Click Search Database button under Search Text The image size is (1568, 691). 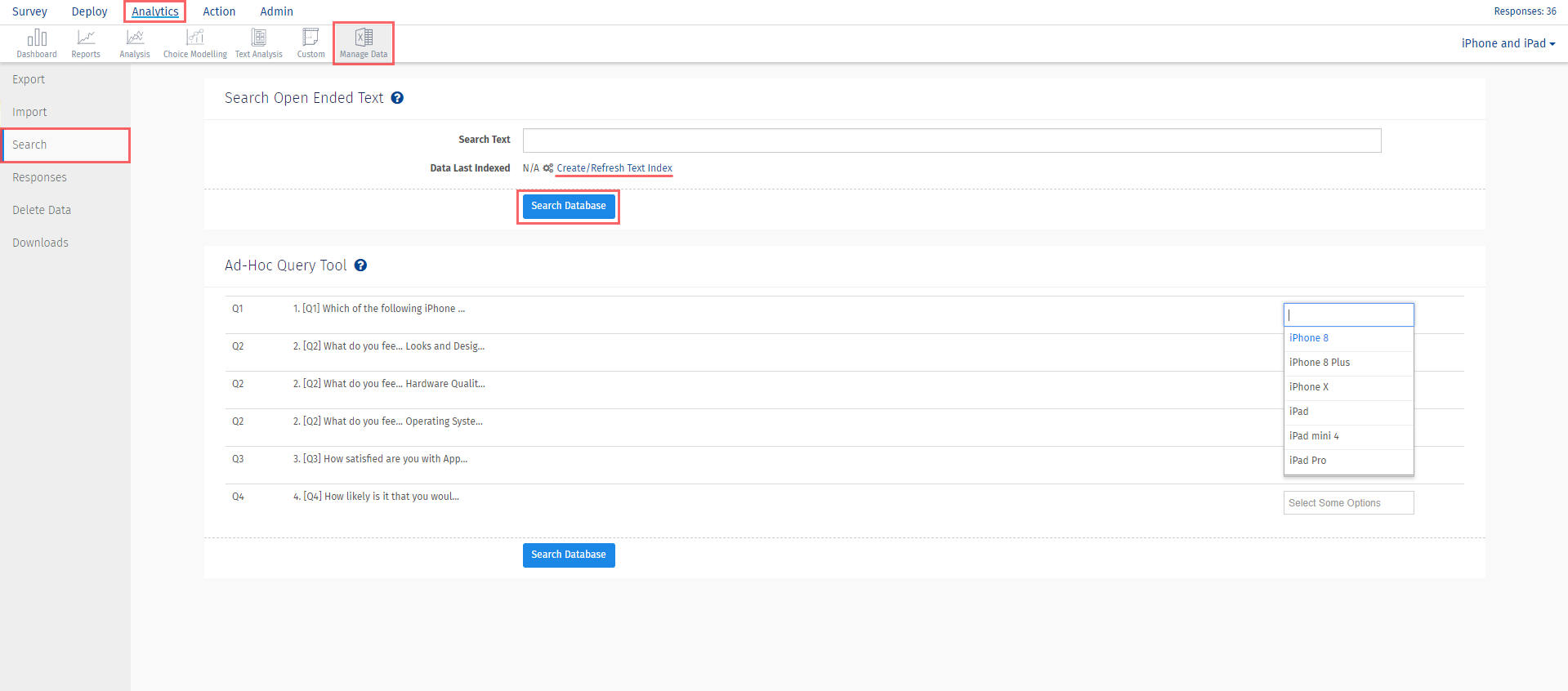(569, 207)
